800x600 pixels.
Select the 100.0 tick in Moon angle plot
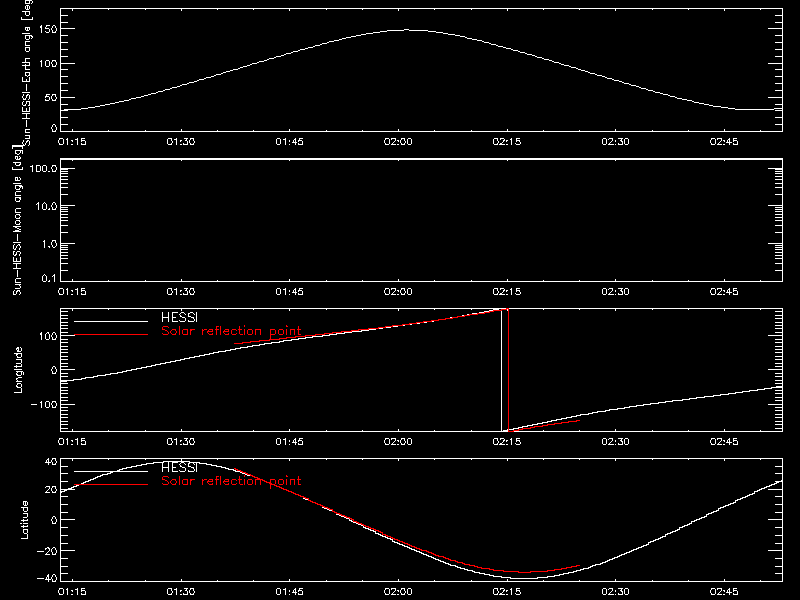point(44,168)
